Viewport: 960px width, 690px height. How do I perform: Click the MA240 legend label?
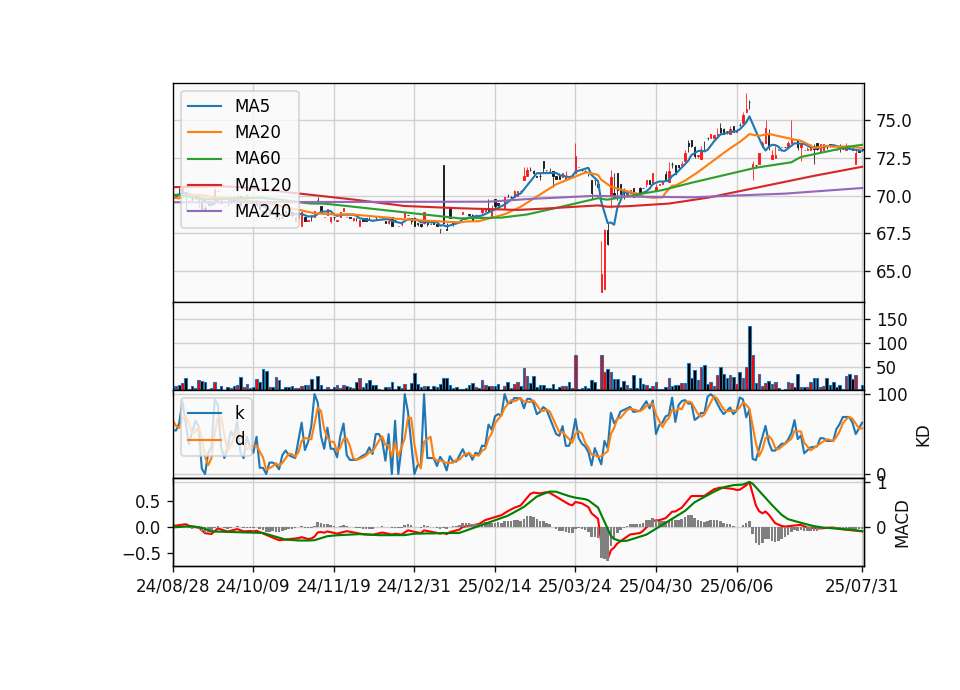(x=263, y=211)
